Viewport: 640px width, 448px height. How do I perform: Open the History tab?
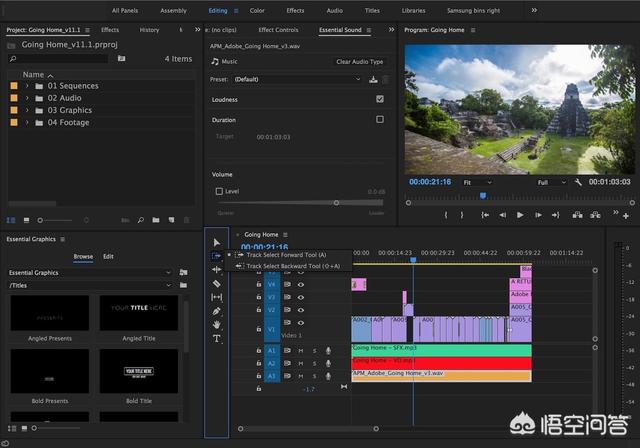tap(149, 30)
